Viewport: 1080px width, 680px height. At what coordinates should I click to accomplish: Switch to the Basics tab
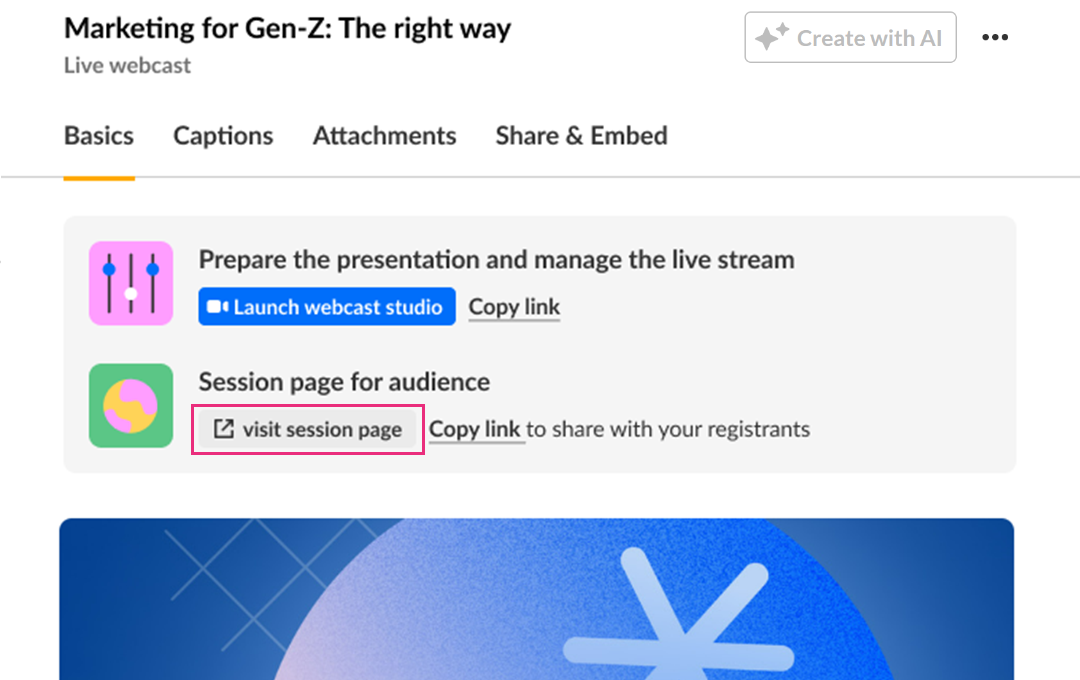coord(99,136)
